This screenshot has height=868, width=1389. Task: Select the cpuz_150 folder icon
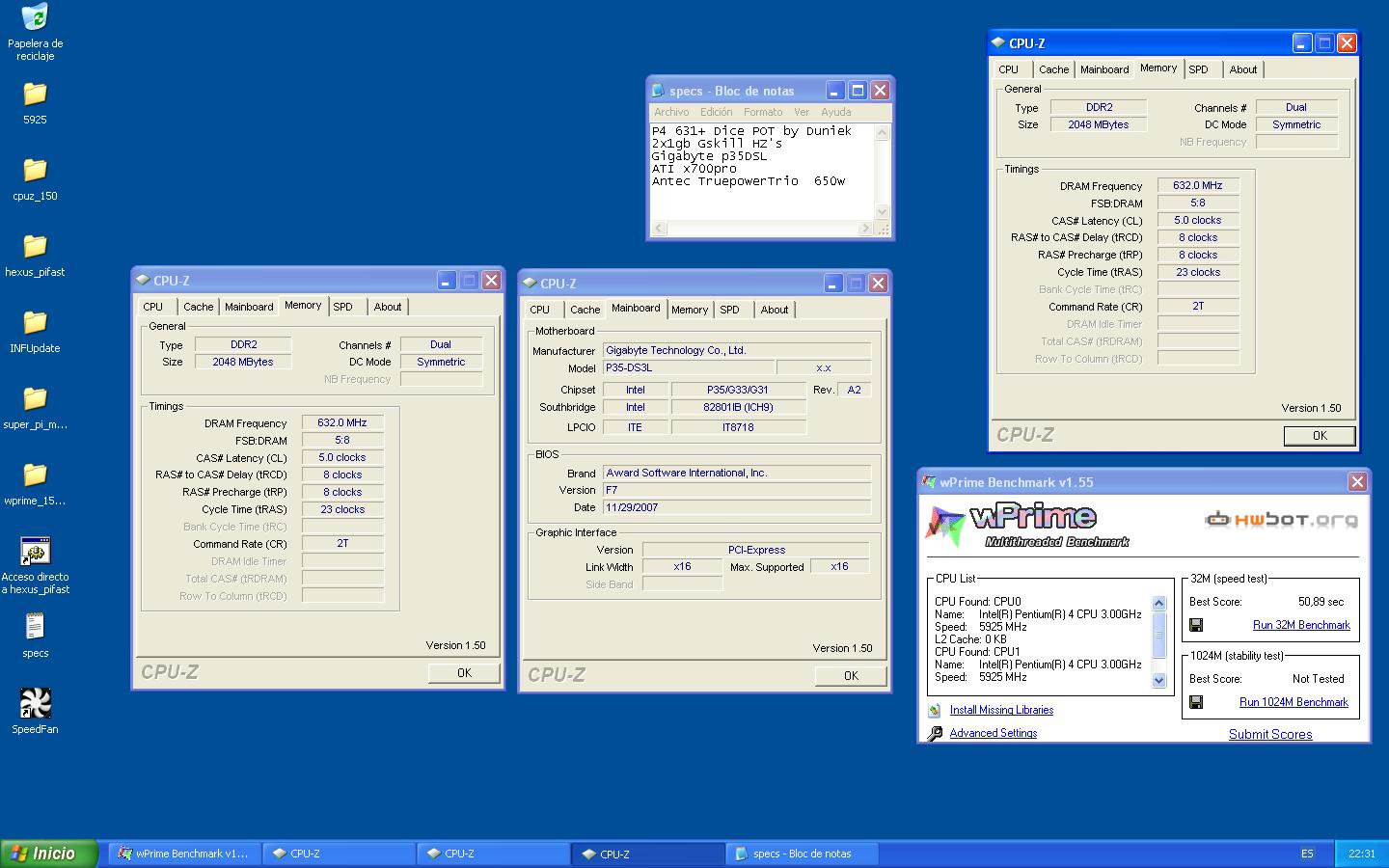pyautogui.click(x=35, y=171)
